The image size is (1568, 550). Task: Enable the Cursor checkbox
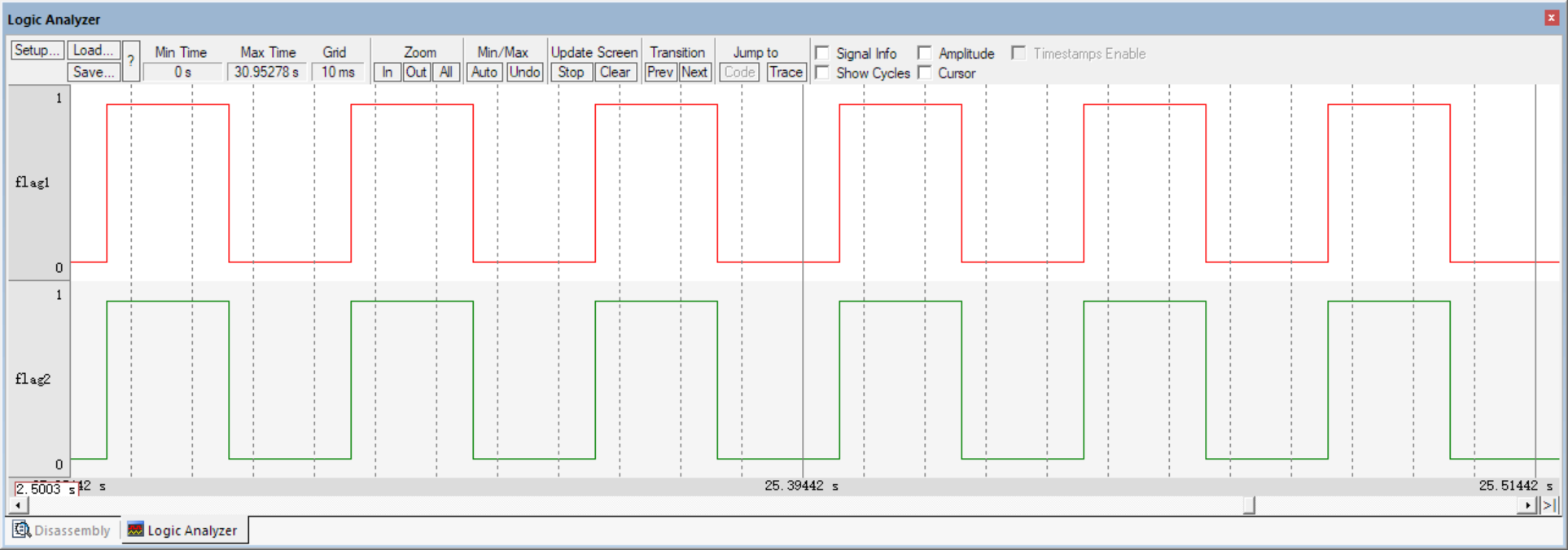[924, 73]
